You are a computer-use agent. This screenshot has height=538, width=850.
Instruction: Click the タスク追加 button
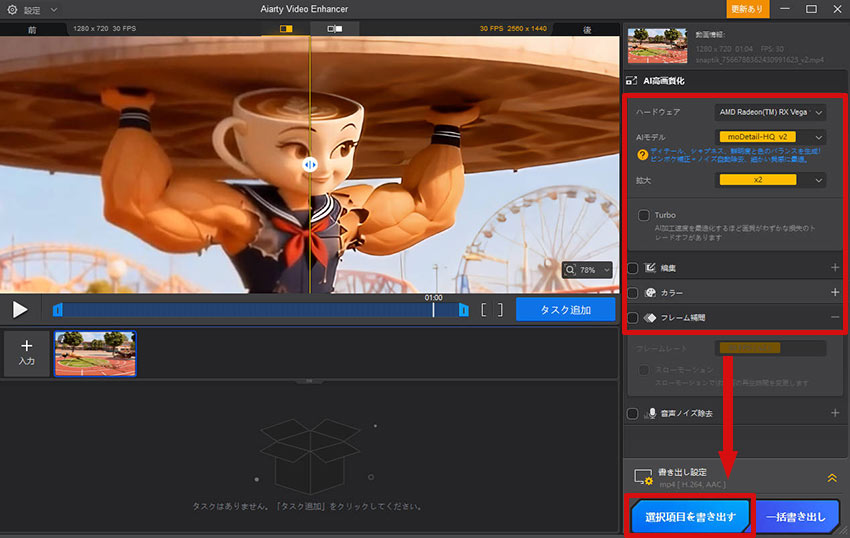(565, 310)
